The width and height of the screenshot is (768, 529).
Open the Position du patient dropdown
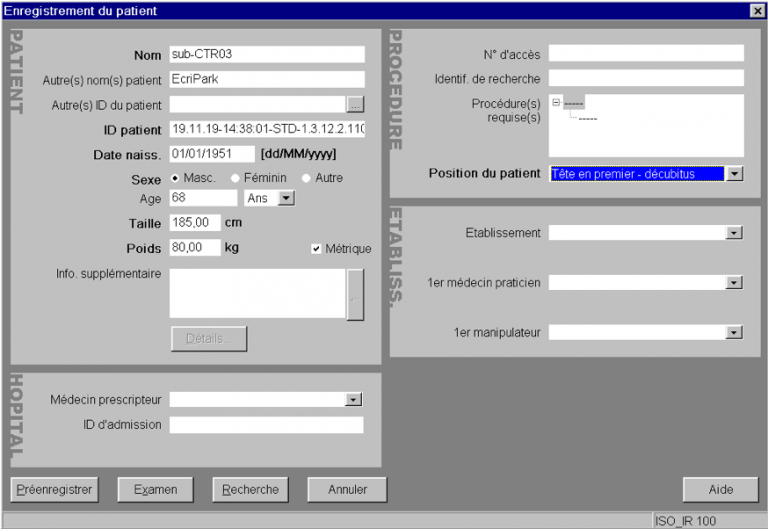pos(735,174)
